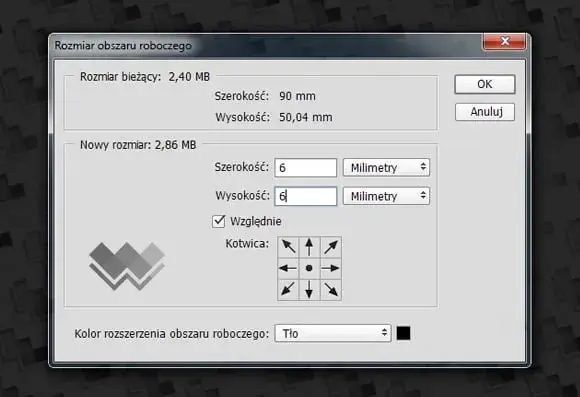This screenshot has width=580, height=397.
Task: Open Wysokość units dropdown (Milimetry)
Action: coord(386,196)
